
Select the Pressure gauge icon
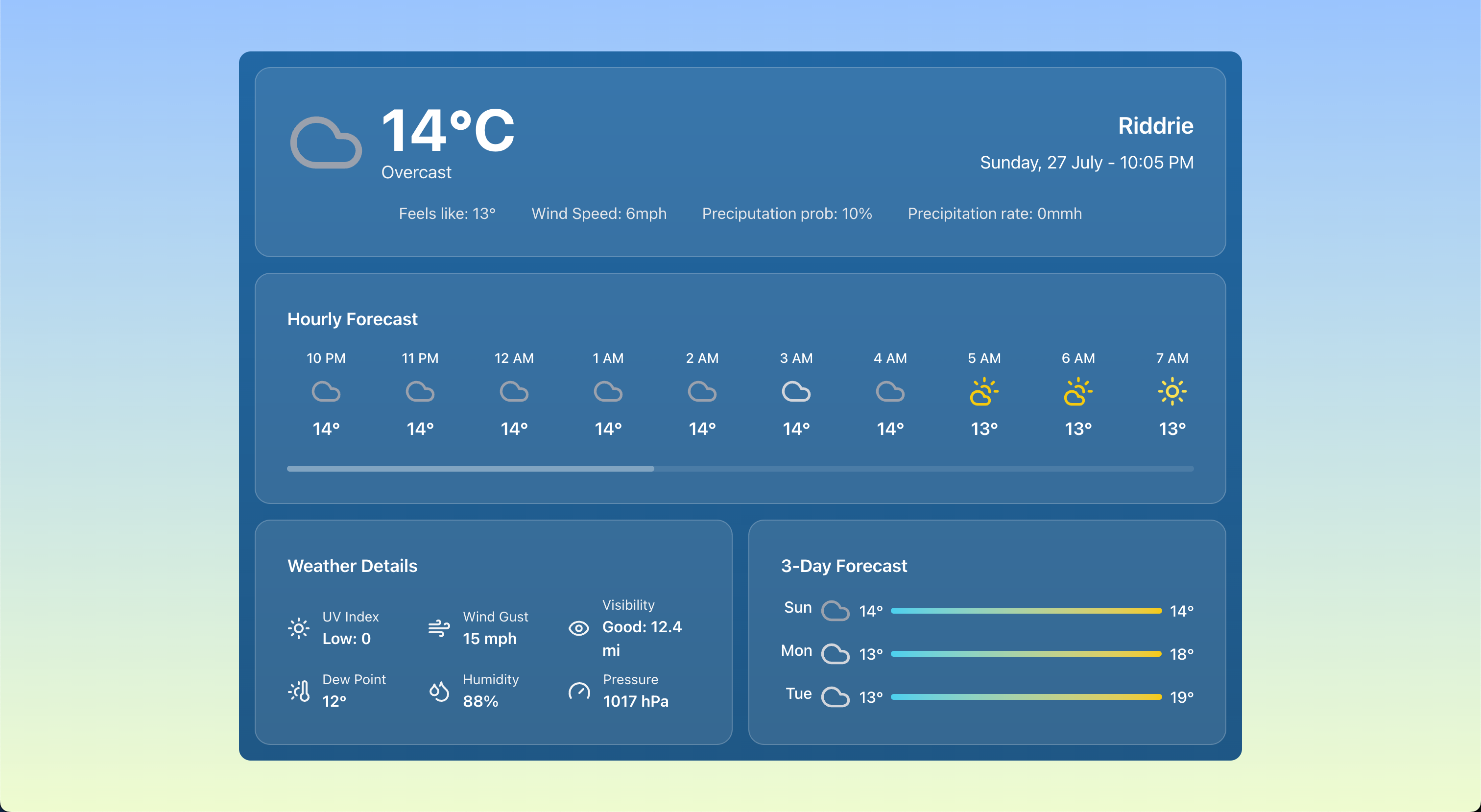click(579, 691)
